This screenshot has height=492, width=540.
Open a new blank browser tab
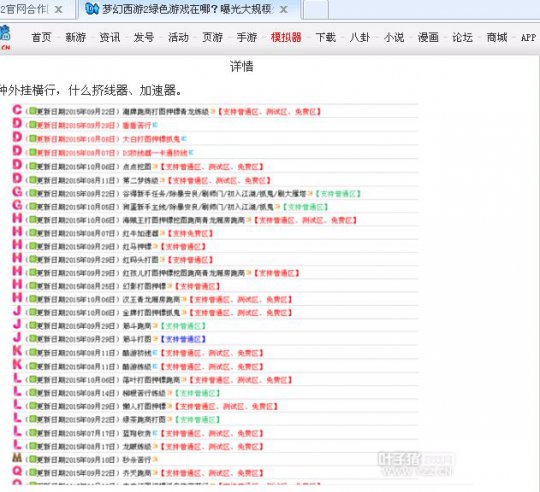pos(315,10)
